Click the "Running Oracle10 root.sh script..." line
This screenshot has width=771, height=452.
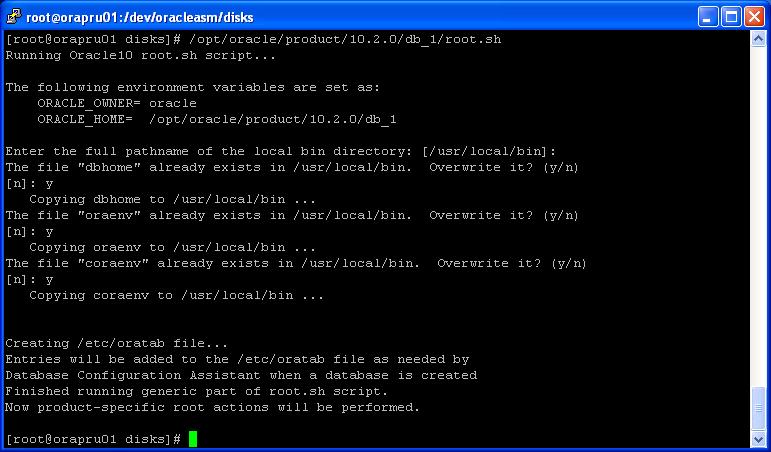point(141,56)
